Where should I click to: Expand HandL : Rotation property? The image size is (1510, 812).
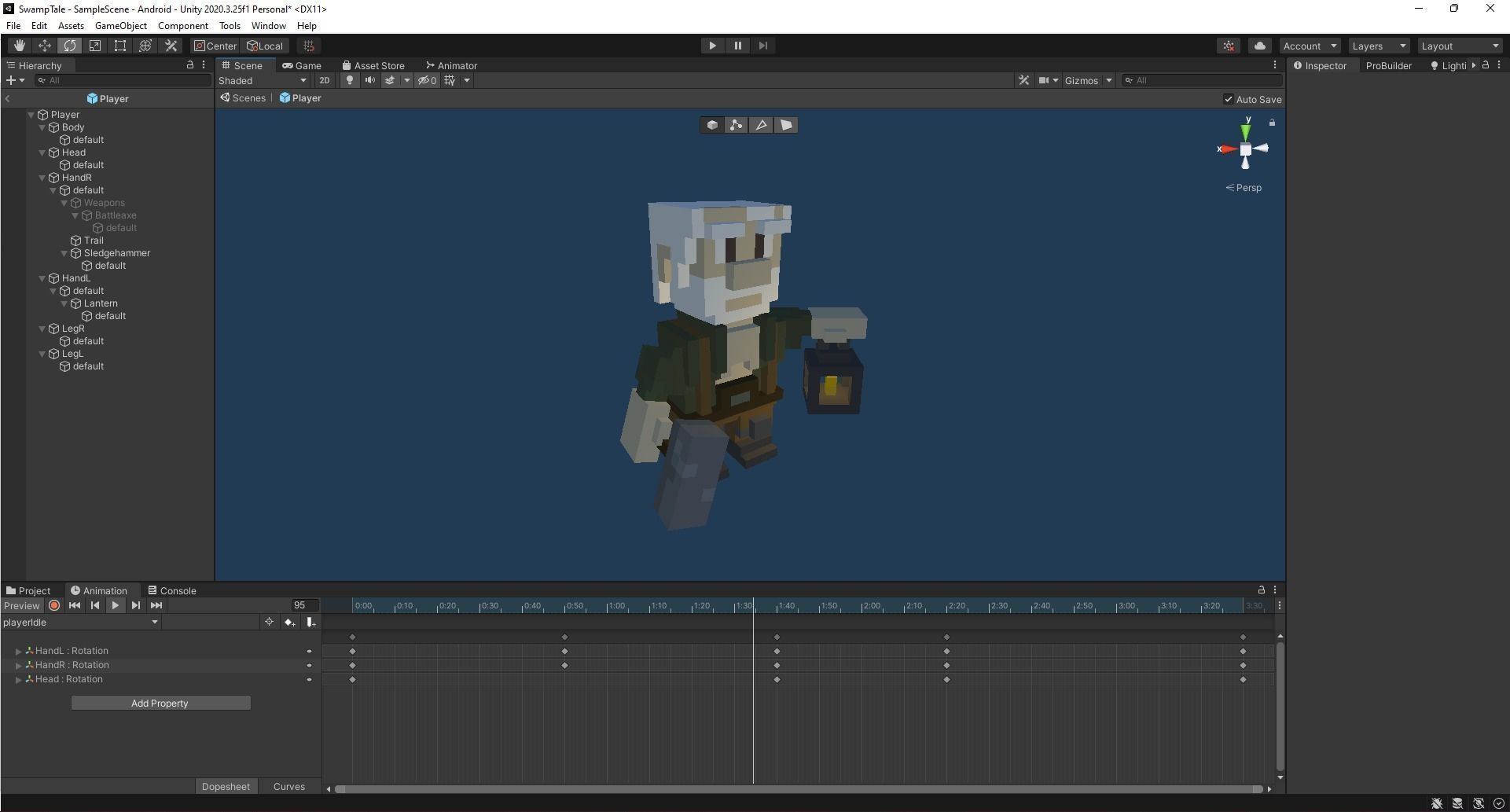pyautogui.click(x=19, y=652)
